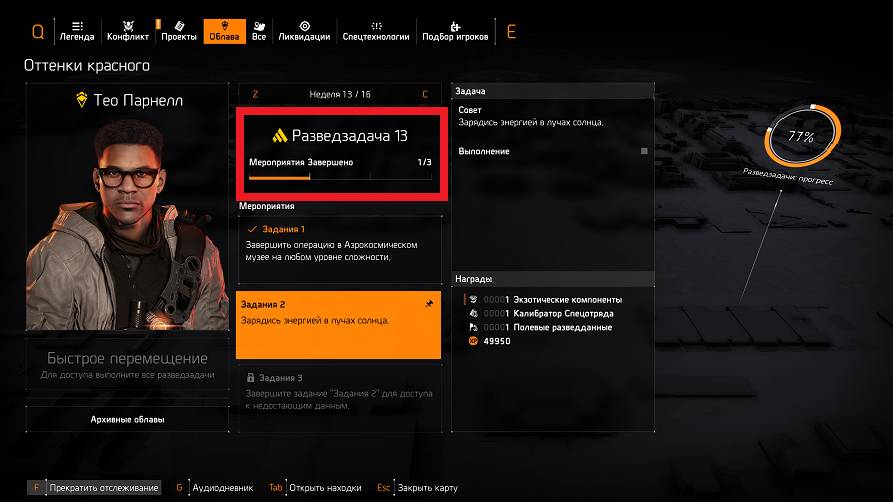The width and height of the screenshot is (893, 502).
Task: Click the 77% progress ring
Action: click(x=802, y=136)
